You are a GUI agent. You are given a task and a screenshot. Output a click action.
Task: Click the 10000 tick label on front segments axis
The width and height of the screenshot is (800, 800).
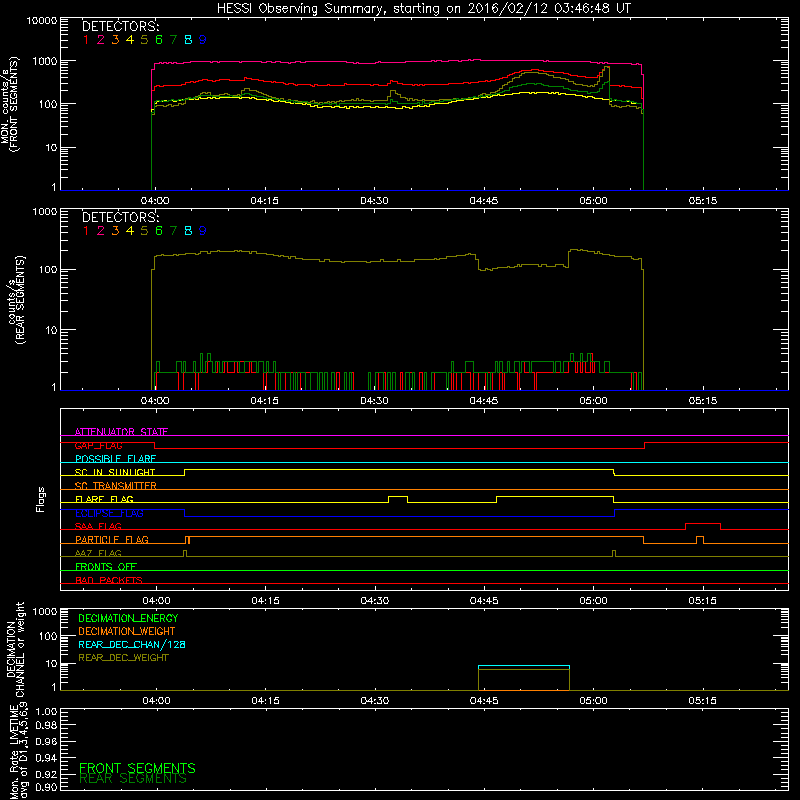tap(42, 20)
